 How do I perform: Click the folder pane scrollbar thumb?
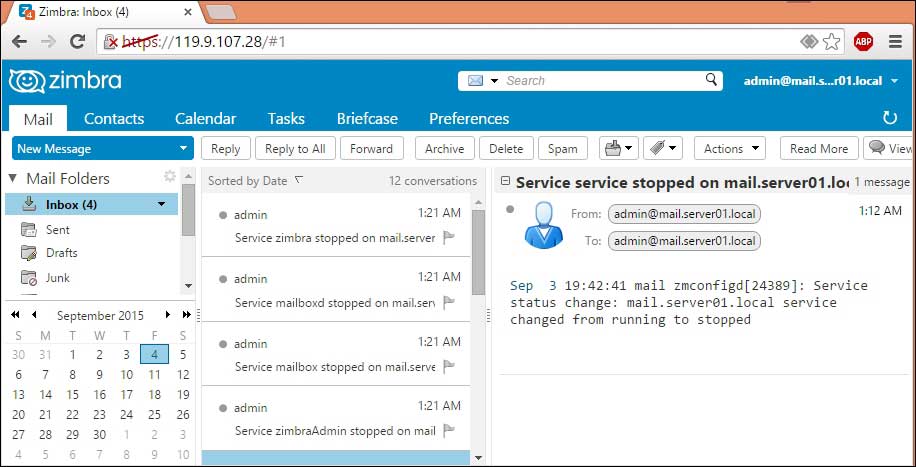point(188,210)
